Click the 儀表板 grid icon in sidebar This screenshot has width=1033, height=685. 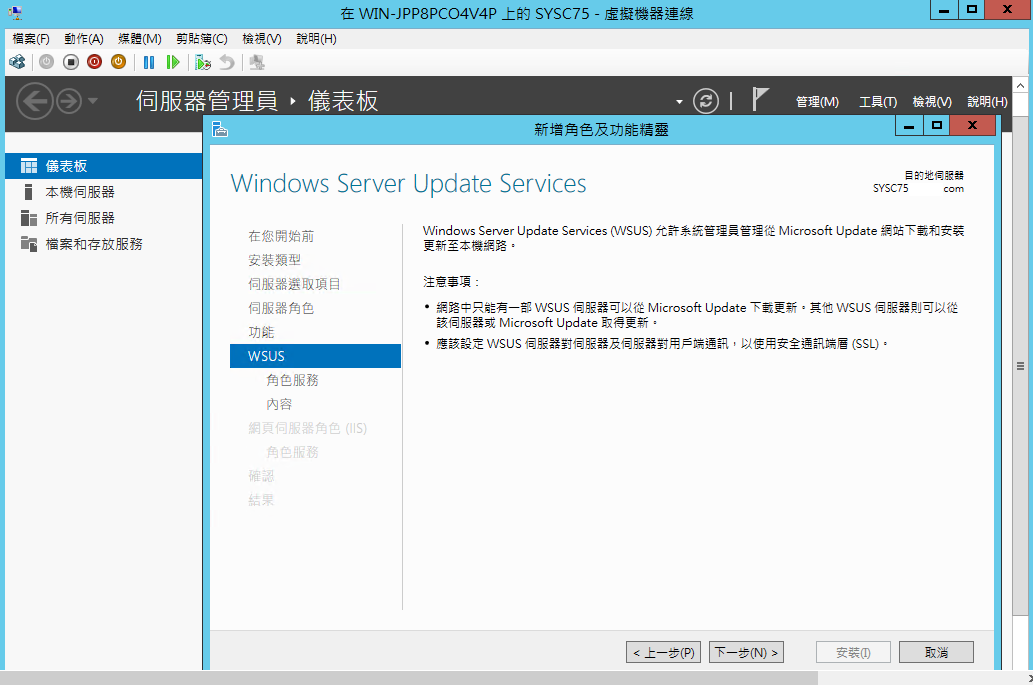28,166
